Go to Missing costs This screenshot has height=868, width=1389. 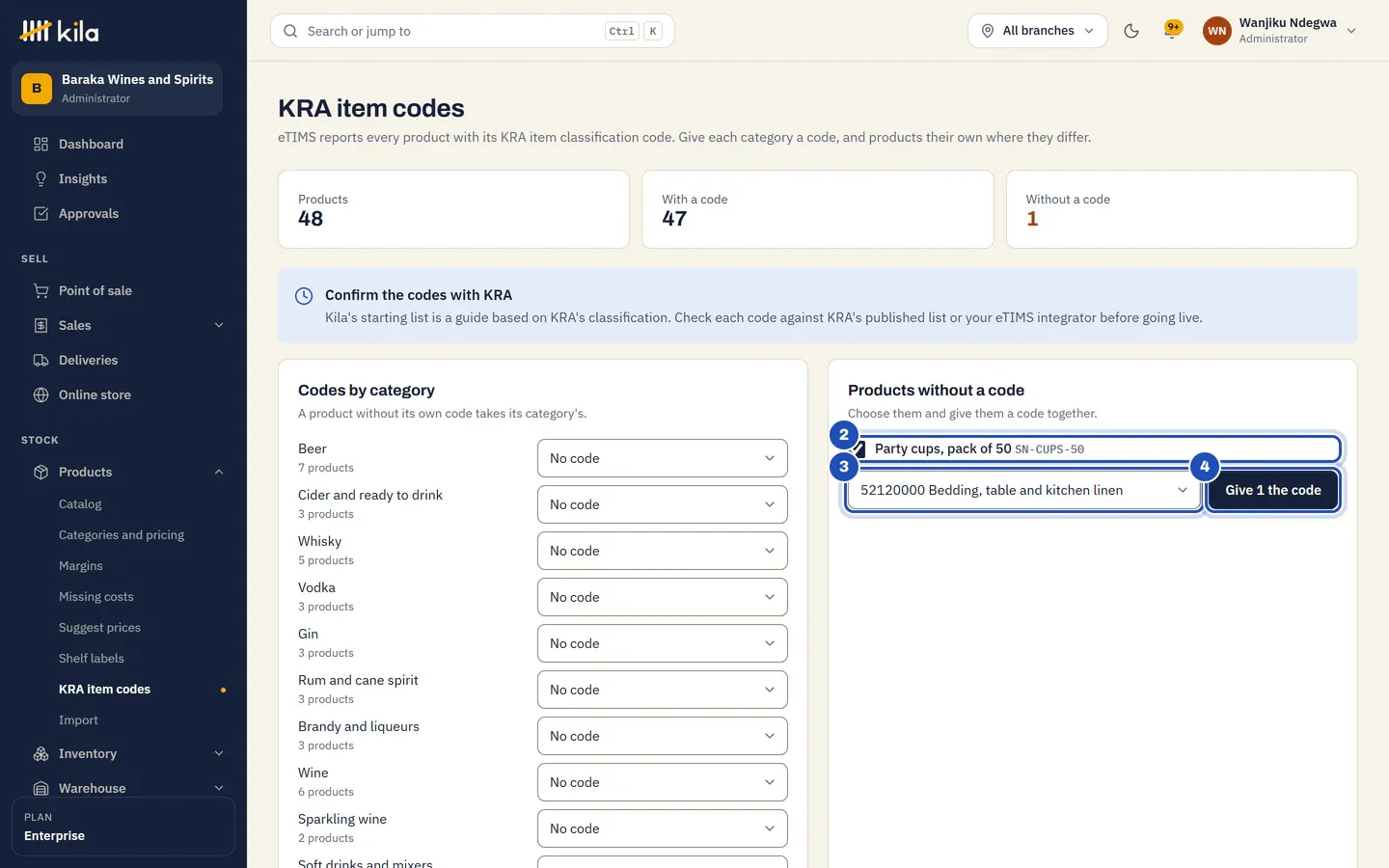coord(96,597)
